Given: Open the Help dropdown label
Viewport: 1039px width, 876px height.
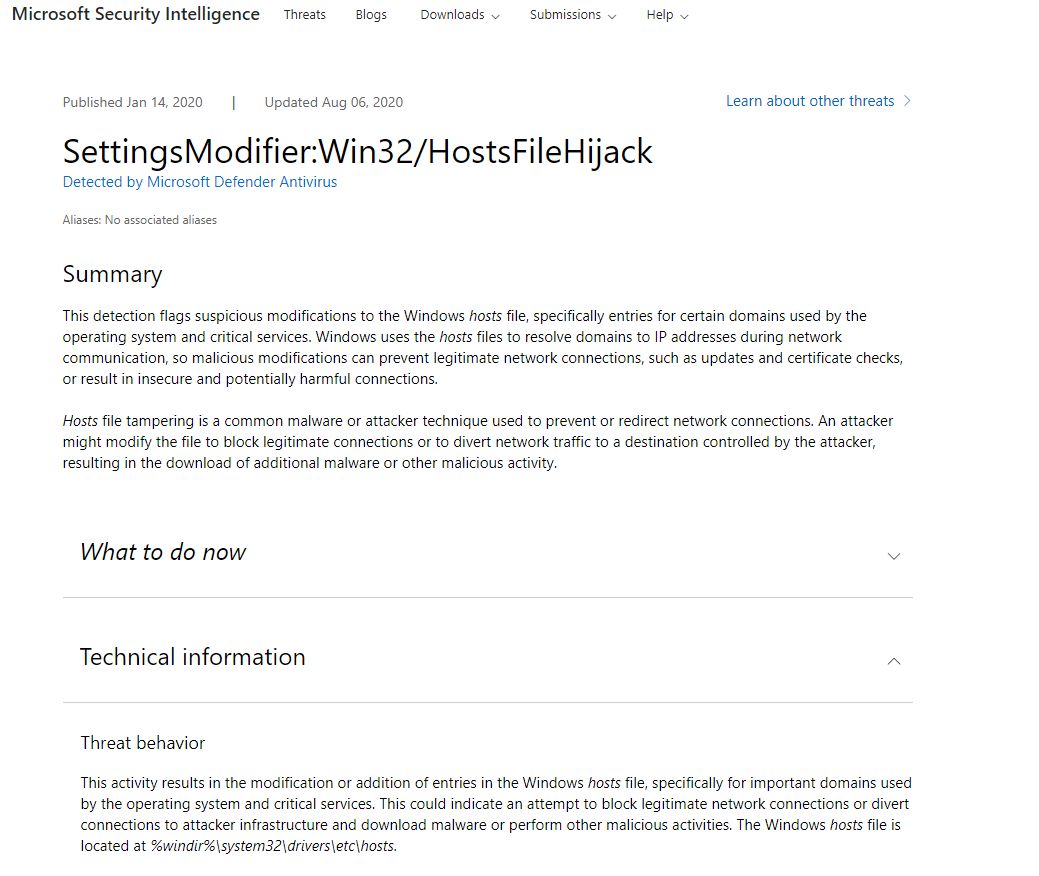Looking at the screenshot, I should pos(659,15).
